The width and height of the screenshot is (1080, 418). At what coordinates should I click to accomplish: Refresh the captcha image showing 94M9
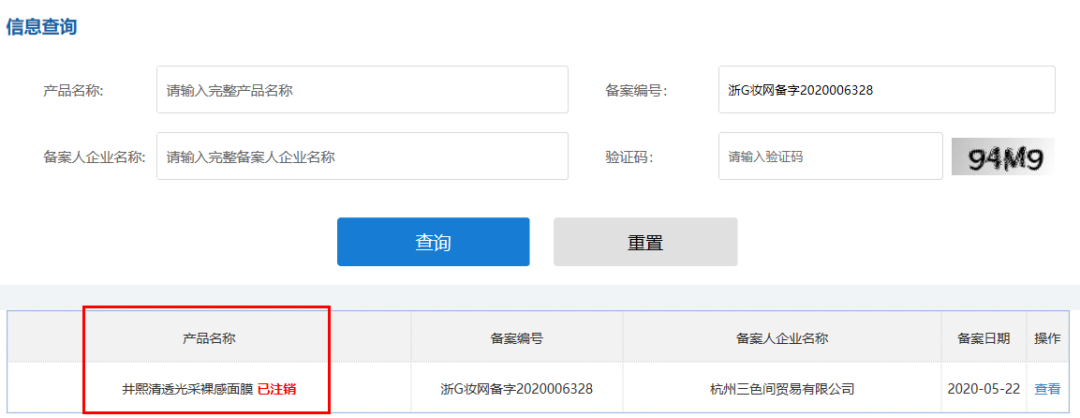pyautogui.click(x=1003, y=157)
